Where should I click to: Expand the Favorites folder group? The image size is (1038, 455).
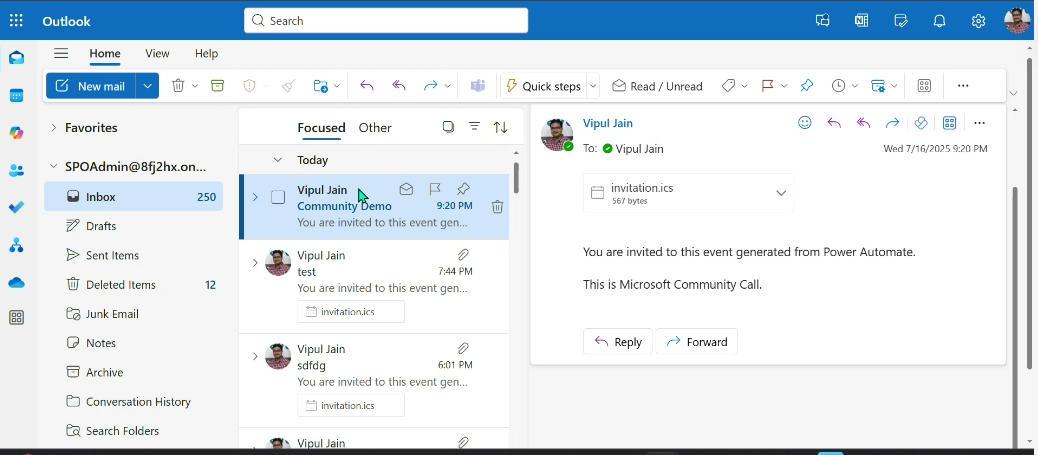(x=54, y=127)
